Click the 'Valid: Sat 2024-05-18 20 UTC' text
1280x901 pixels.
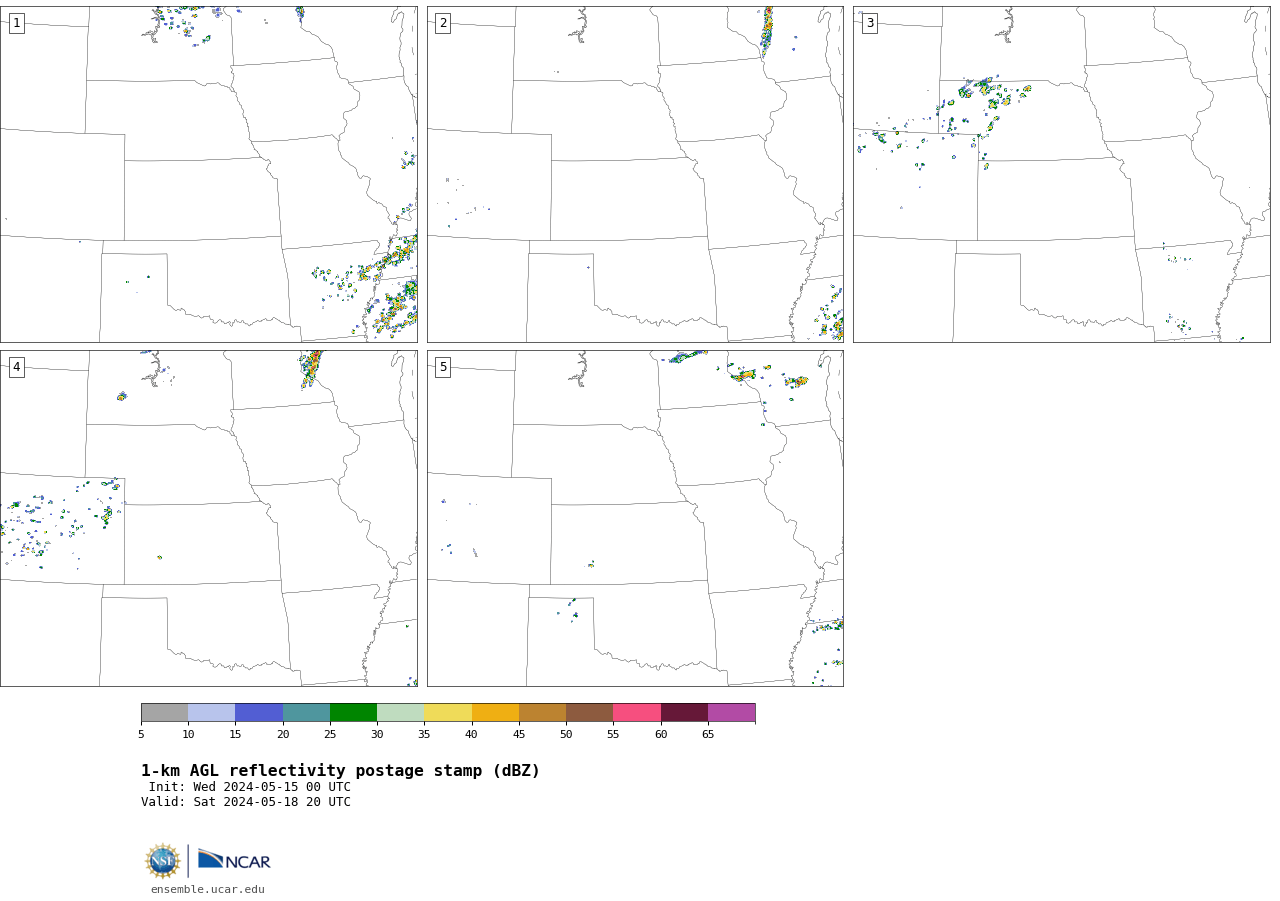(x=246, y=802)
